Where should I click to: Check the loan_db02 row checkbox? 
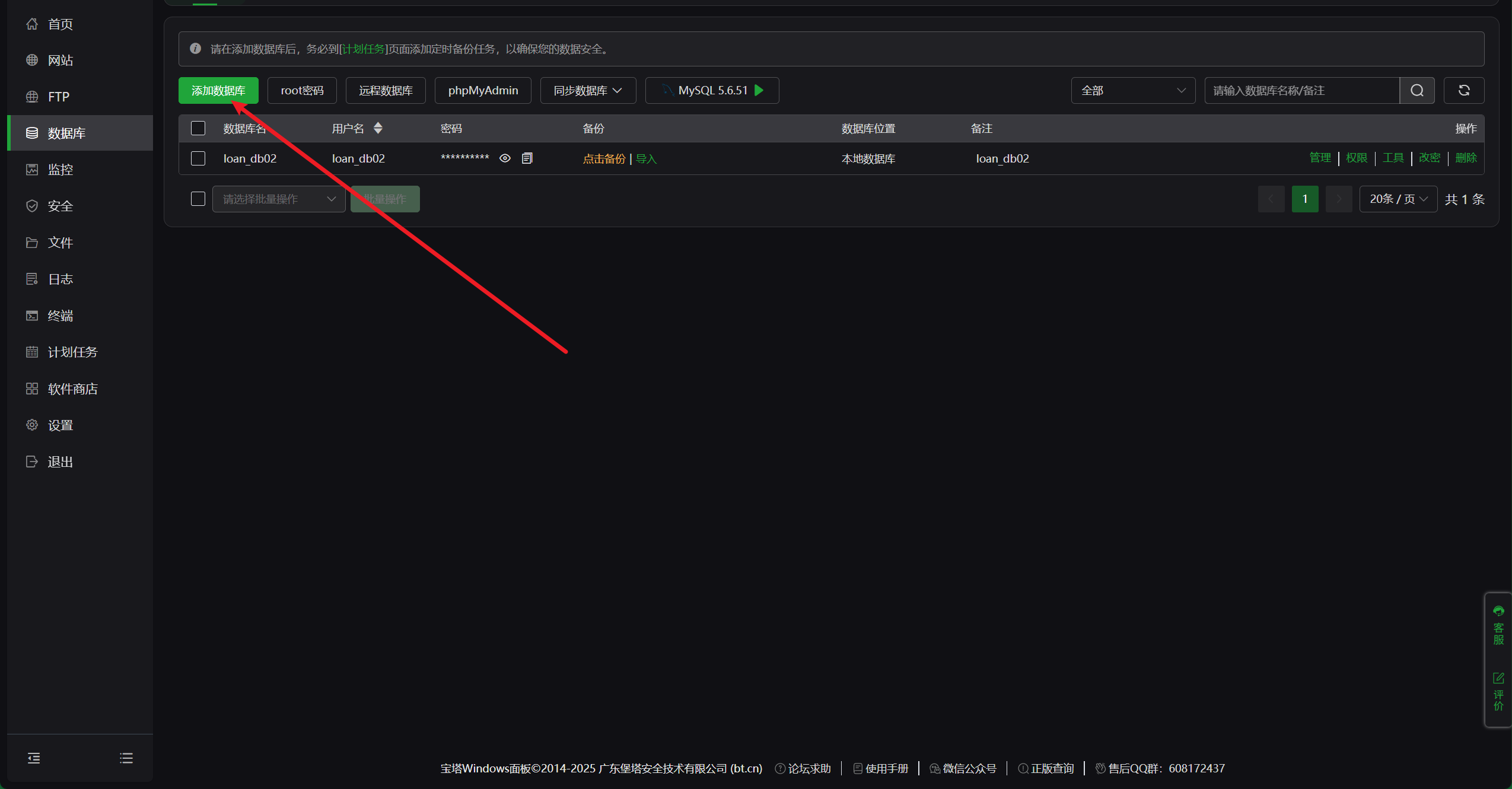pyautogui.click(x=198, y=158)
